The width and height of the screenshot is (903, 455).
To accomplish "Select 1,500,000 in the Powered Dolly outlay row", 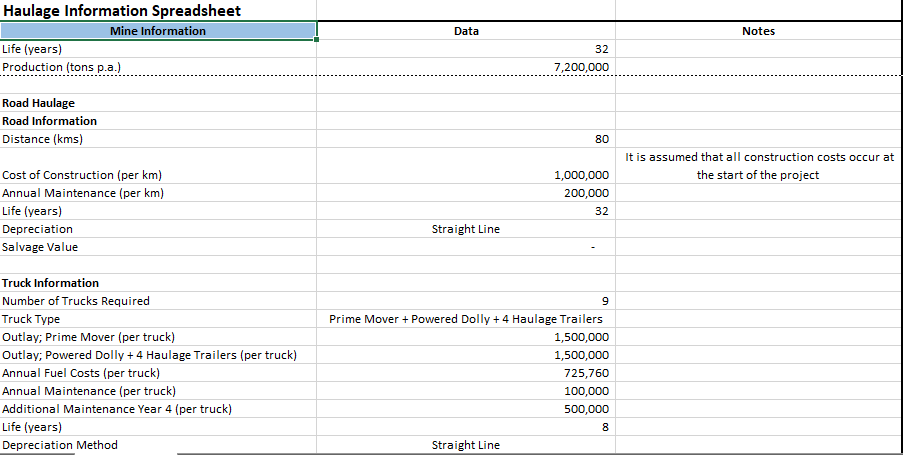I will click(x=581, y=355).
